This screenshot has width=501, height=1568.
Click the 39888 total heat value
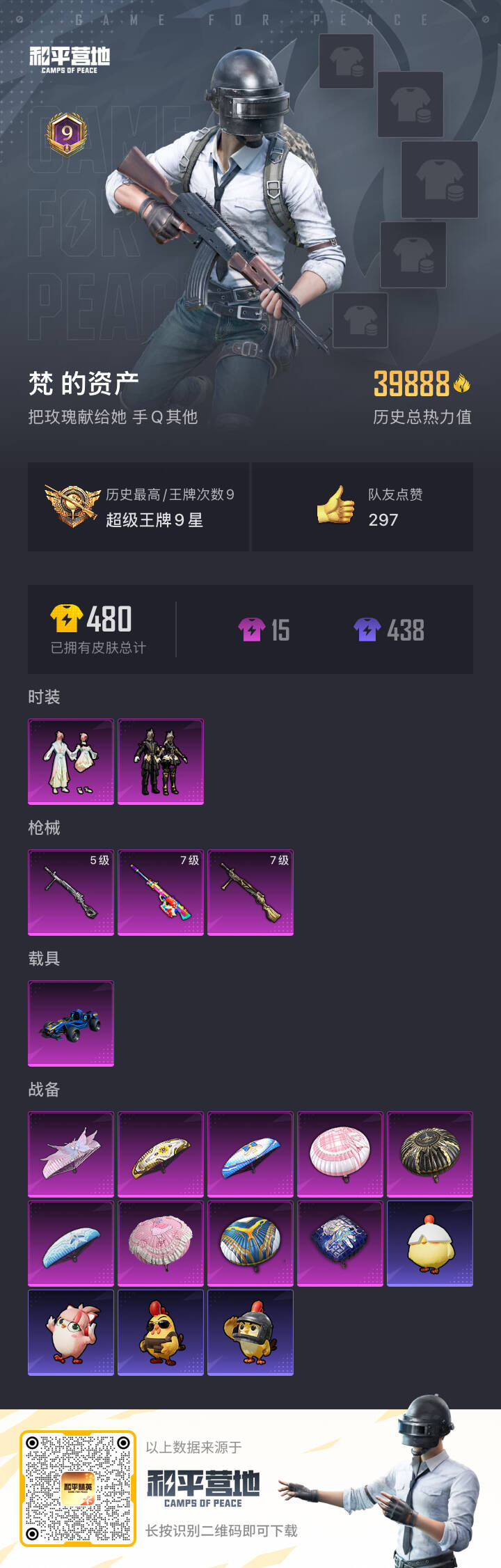[x=412, y=384]
